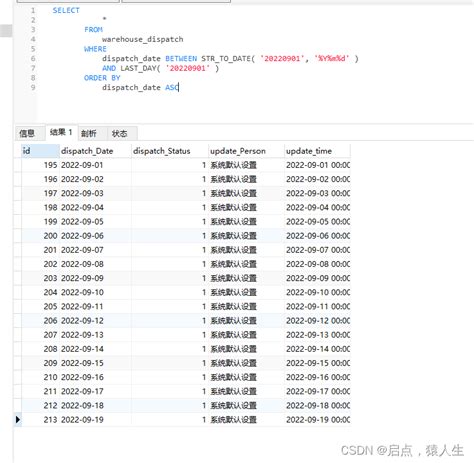Click the dispatch_Date cell 2022-09-11

coord(95,306)
